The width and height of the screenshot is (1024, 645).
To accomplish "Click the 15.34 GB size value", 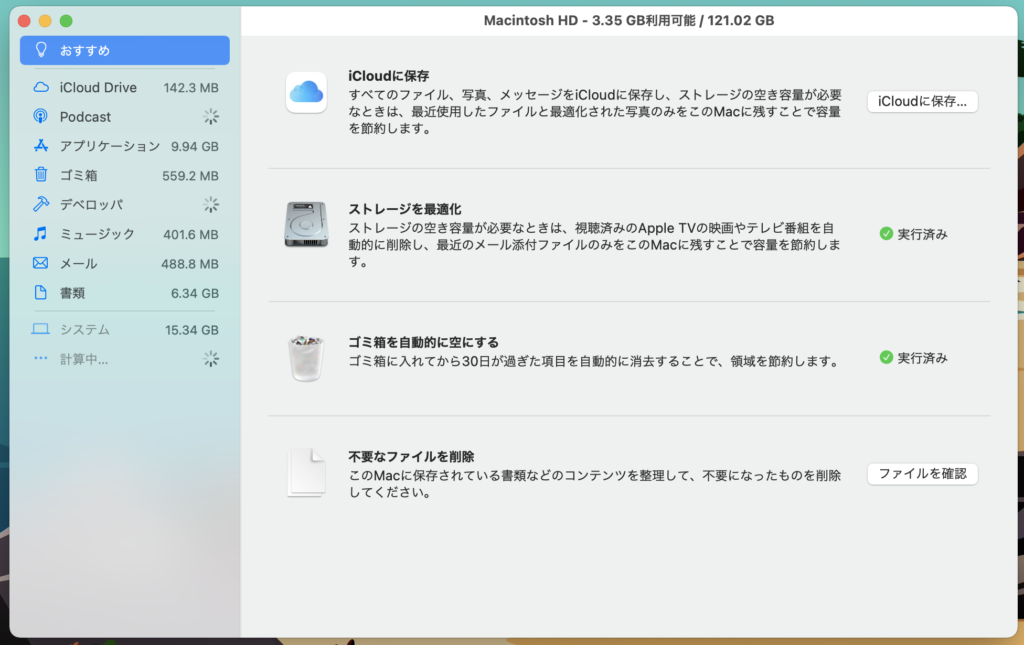I will click(192, 330).
